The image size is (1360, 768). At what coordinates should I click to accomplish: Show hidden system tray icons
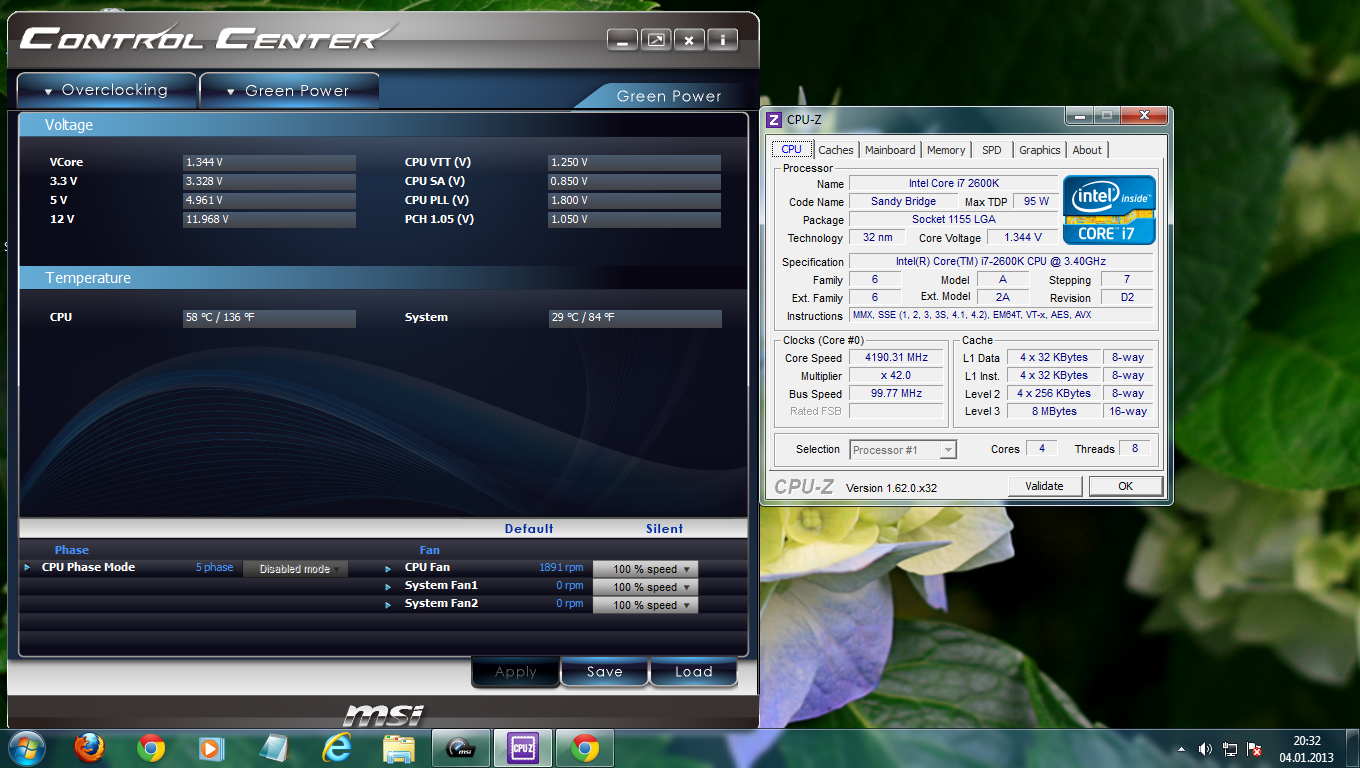pos(1181,749)
